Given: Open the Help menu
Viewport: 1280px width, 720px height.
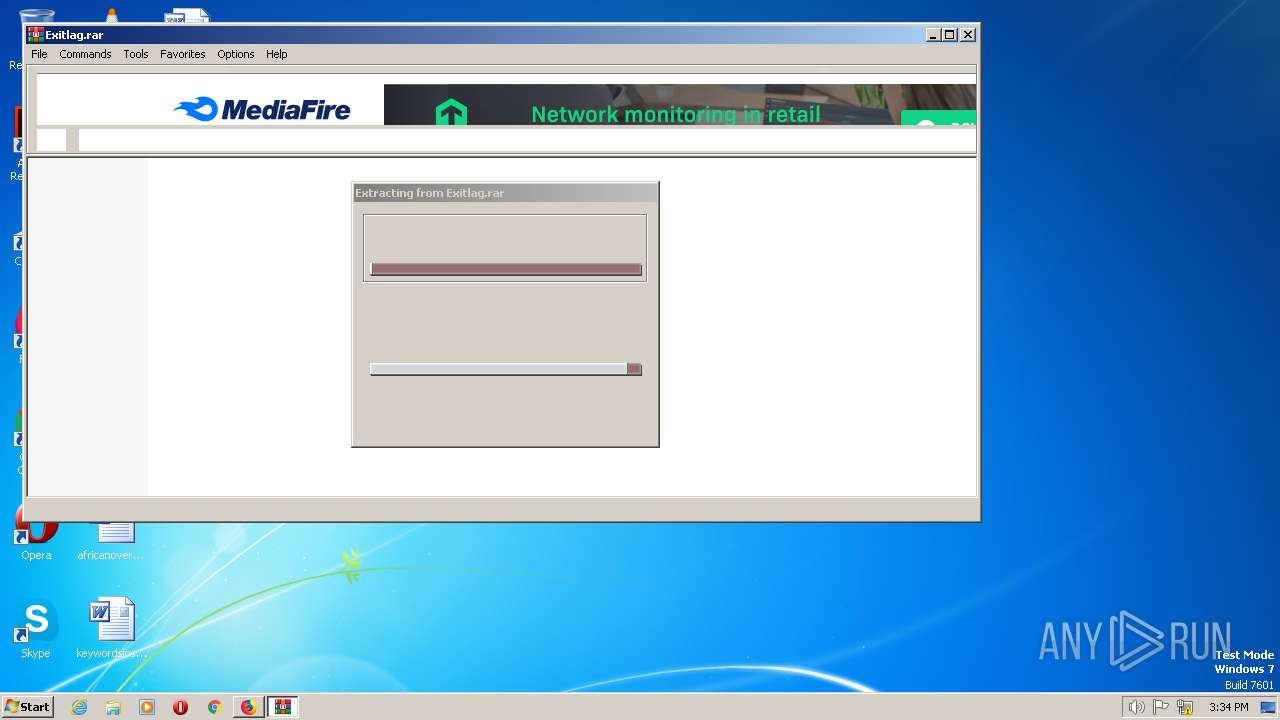Looking at the screenshot, I should (277, 54).
